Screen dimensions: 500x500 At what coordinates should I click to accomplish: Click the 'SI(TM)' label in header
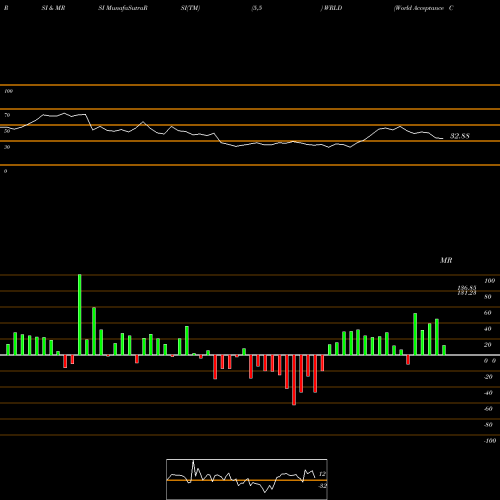click(x=190, y=8)
